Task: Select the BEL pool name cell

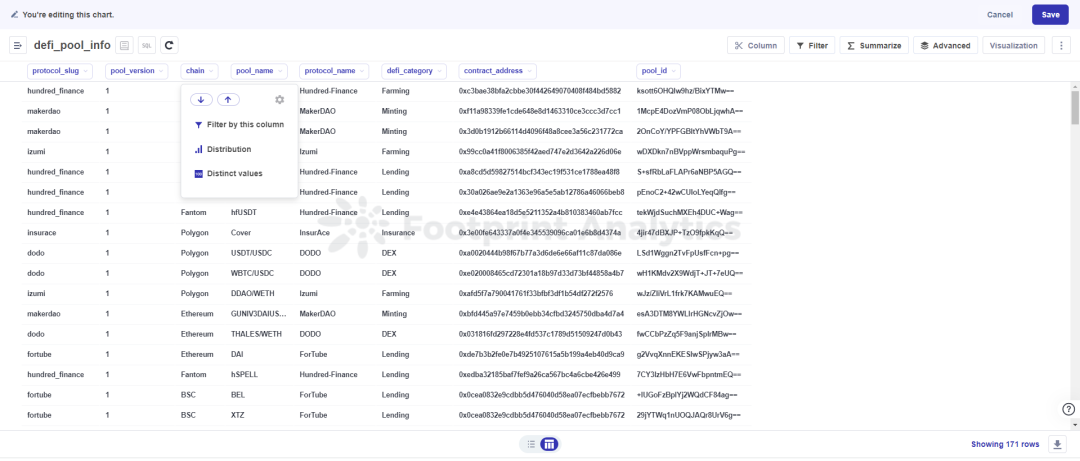Action: coord(237,395)
